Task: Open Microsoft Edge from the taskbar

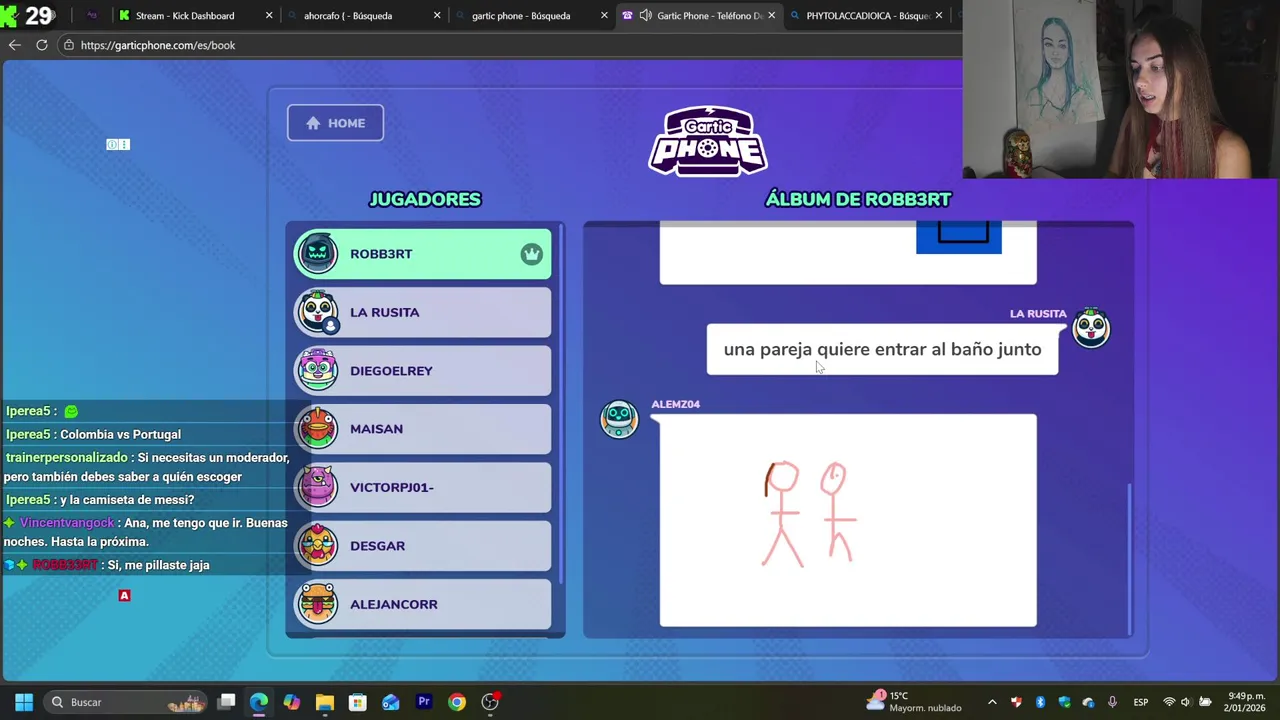Action: click(x=259, y=702)
